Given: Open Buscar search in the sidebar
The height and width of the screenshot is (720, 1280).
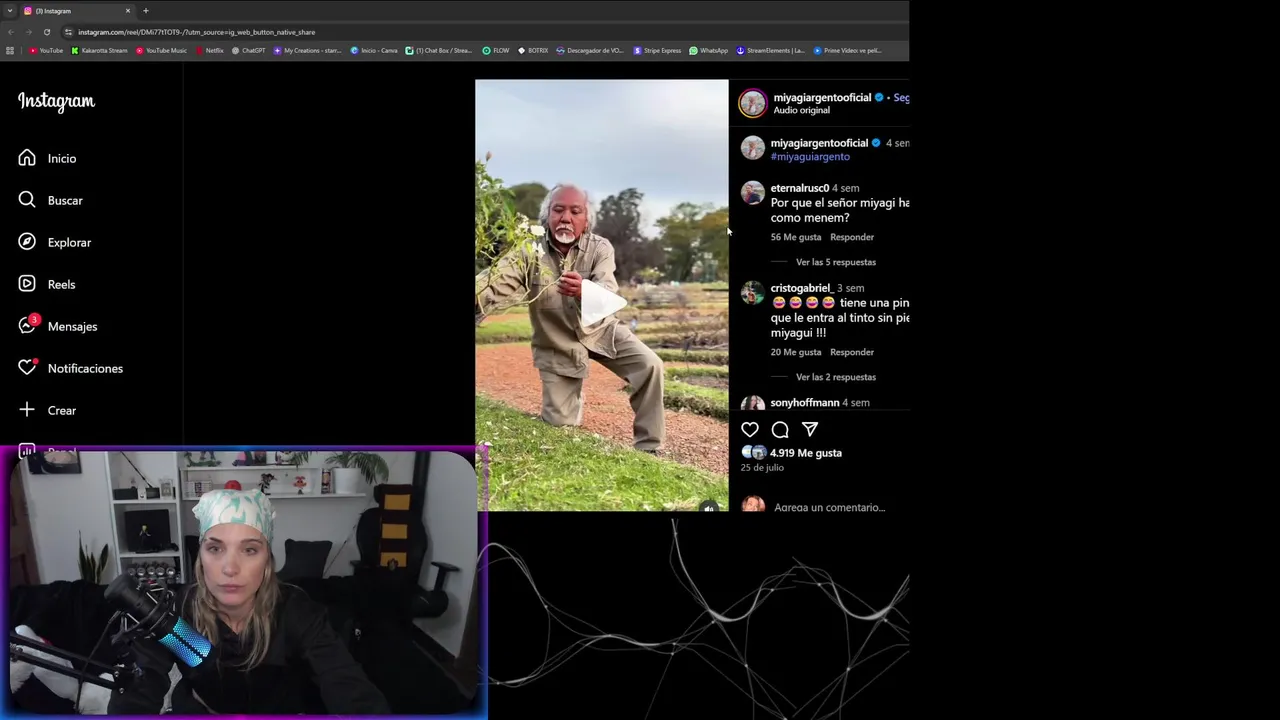Looking at the screenshot, I should click(50, 200).
